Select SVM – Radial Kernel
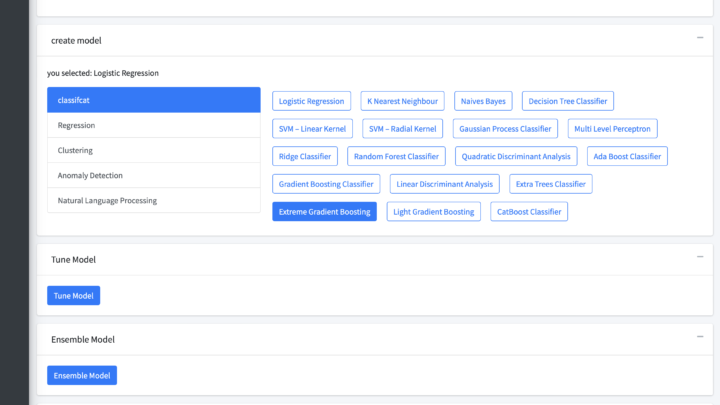The height and width of the screenshot is (405, 720). [402, 129]
